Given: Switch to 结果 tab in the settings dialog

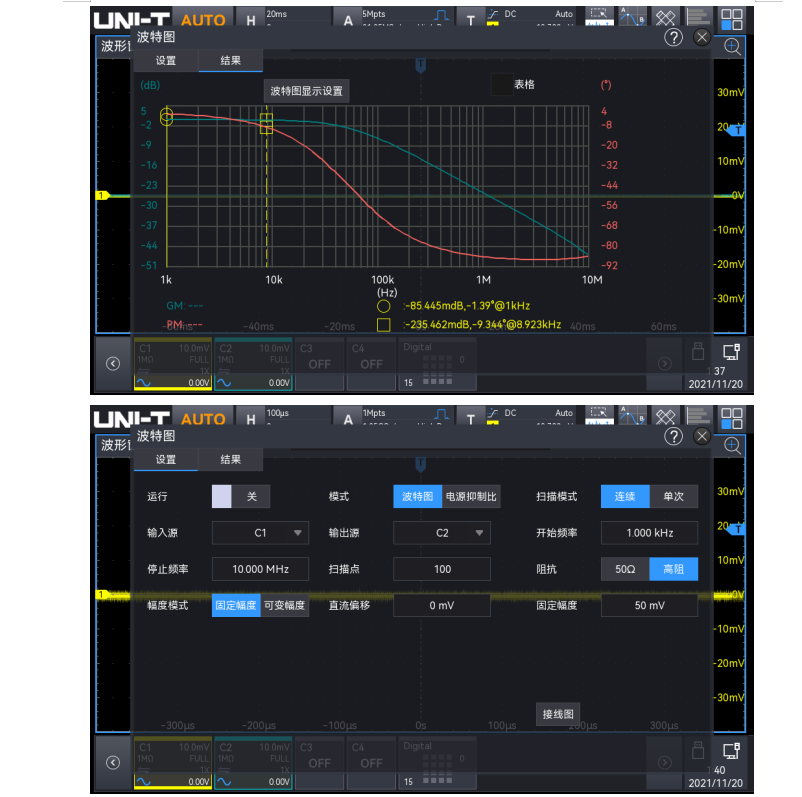Looking at the screenshot, I should [x=230, y=459].
